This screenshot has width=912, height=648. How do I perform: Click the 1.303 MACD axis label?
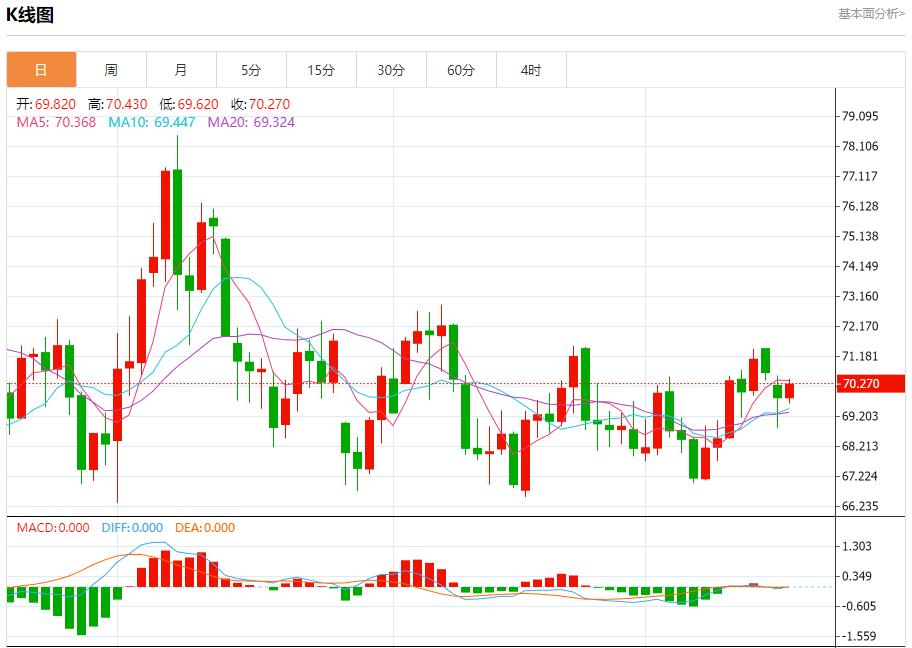click(x=857, y=546)
